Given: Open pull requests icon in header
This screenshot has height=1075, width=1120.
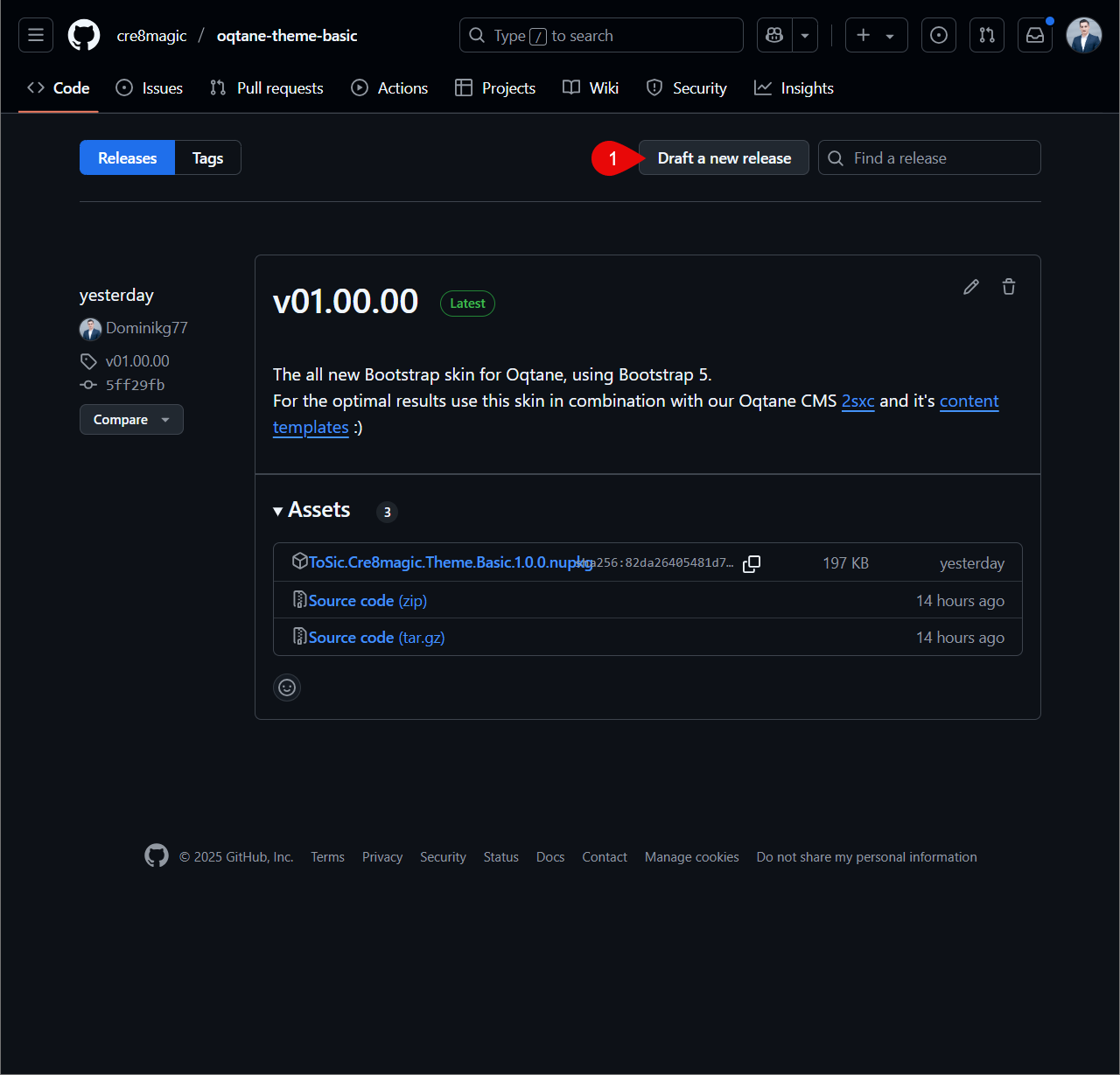Looking at the screenshot, I should coord(987,35).
